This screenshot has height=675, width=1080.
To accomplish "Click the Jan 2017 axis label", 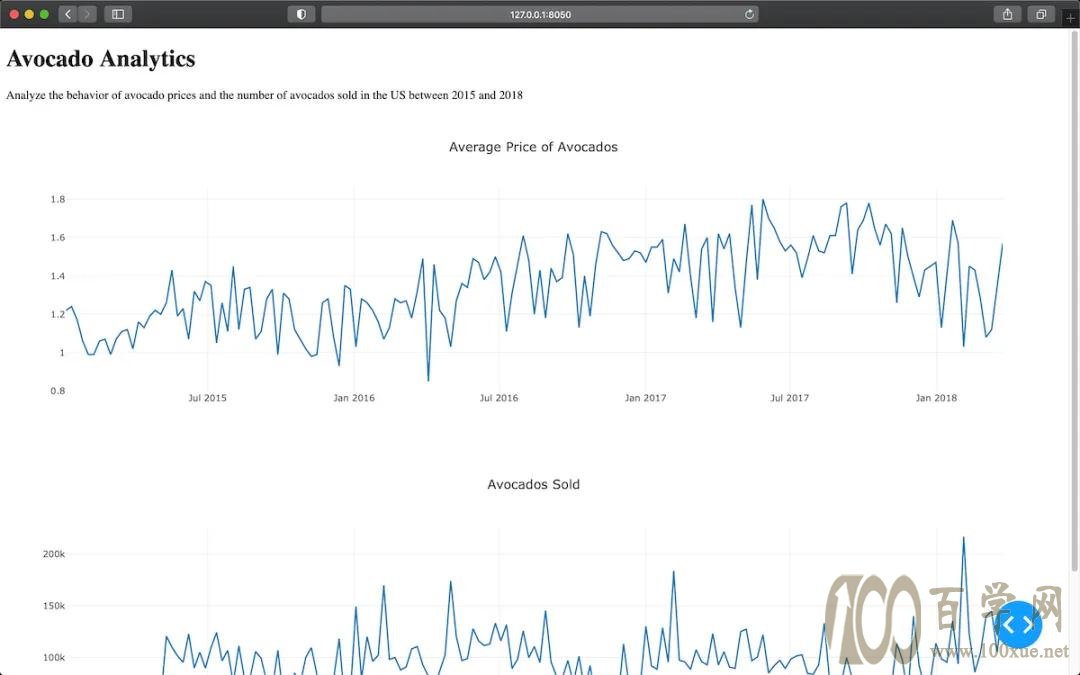I will click(x=645, y=397).
